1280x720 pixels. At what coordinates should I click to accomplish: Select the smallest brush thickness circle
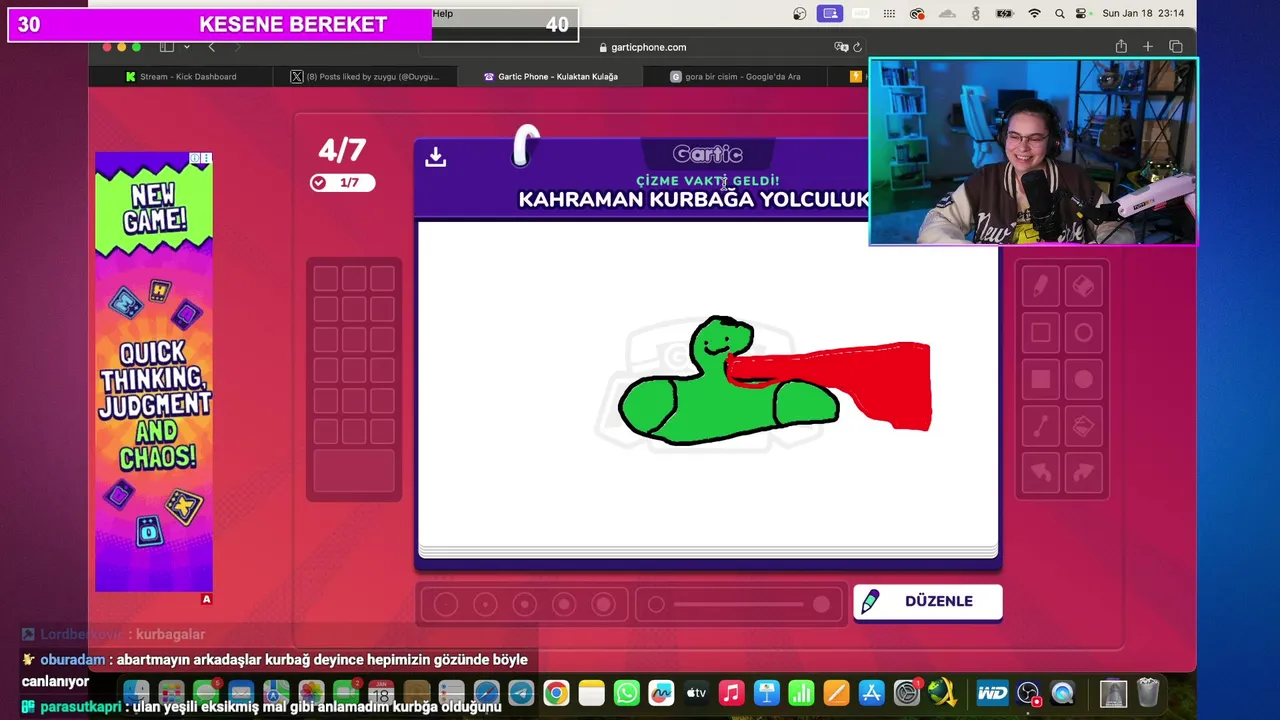446,604
